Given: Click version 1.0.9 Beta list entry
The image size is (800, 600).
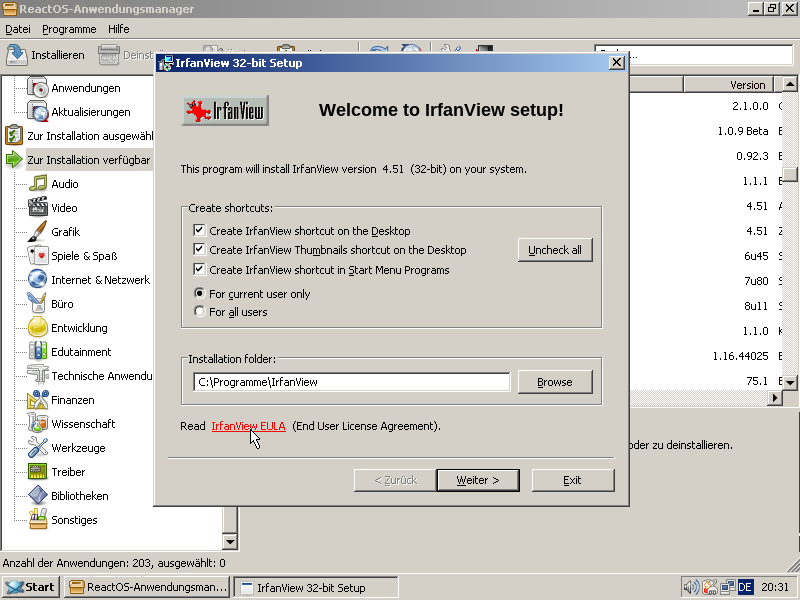Looking at the screenshot, I should pyautogui.click(x=742, y=131).
